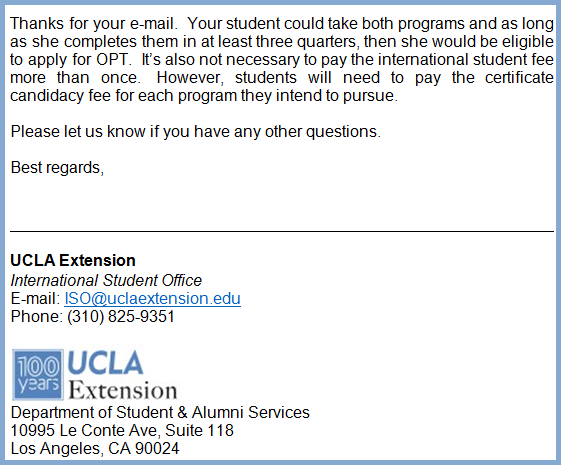
Task: Click the italic International Student Office line
Action: (x=106, y=280)
